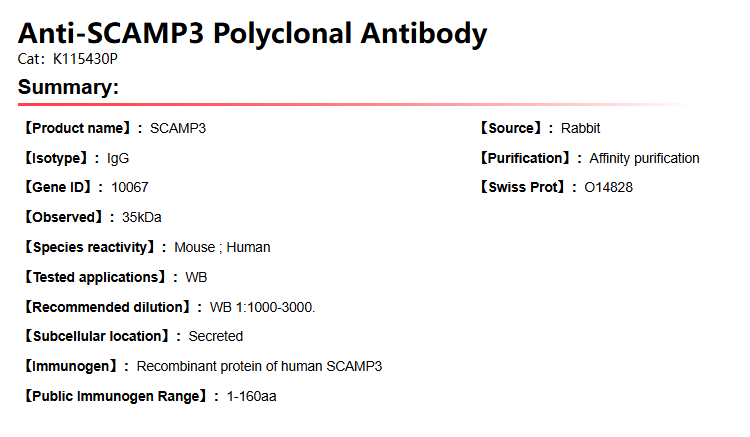Screen dimensions: 750x437
Task: Click the Anti-SCAMP3 Polyclonal Antibody title
Action: 252,33
